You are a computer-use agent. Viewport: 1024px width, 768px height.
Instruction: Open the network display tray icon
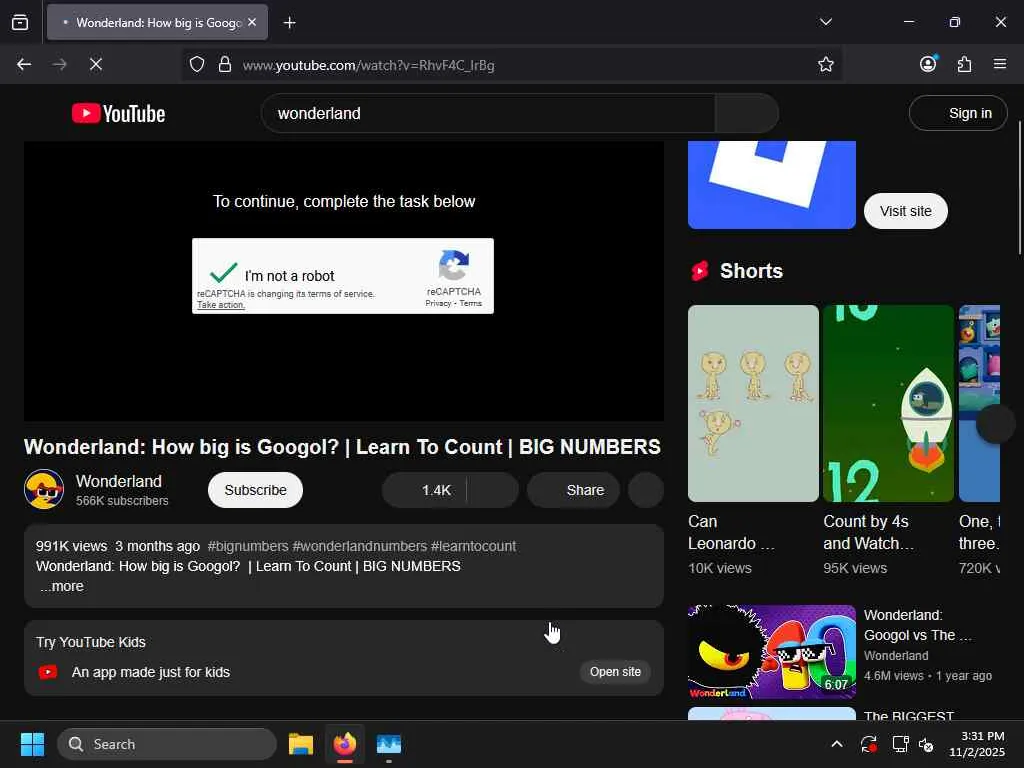coord(901,744)
